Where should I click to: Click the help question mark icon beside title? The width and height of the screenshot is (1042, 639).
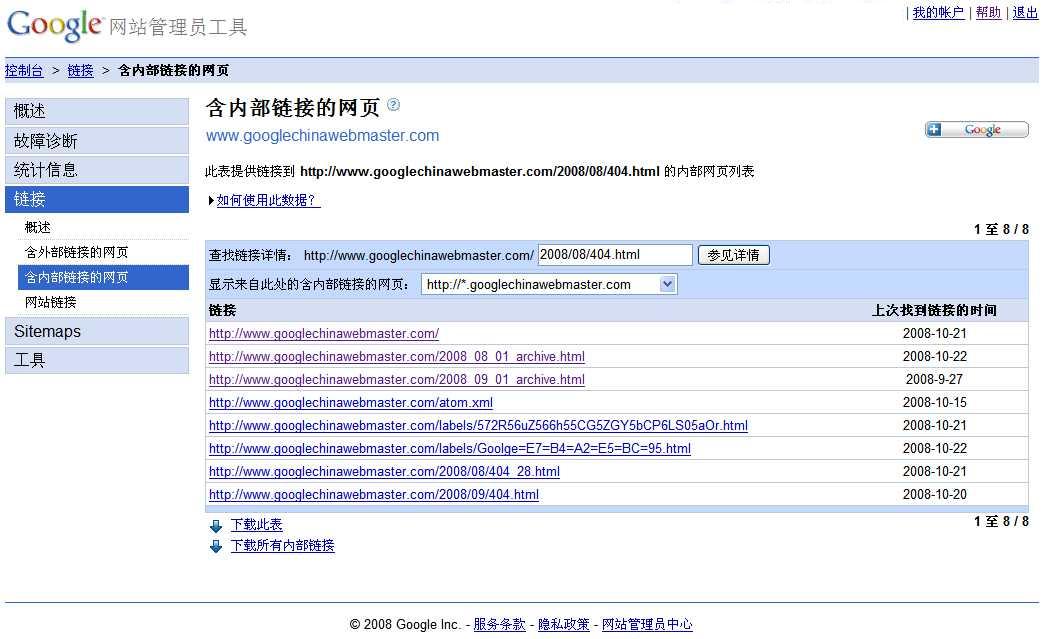[x=393, y=104]
